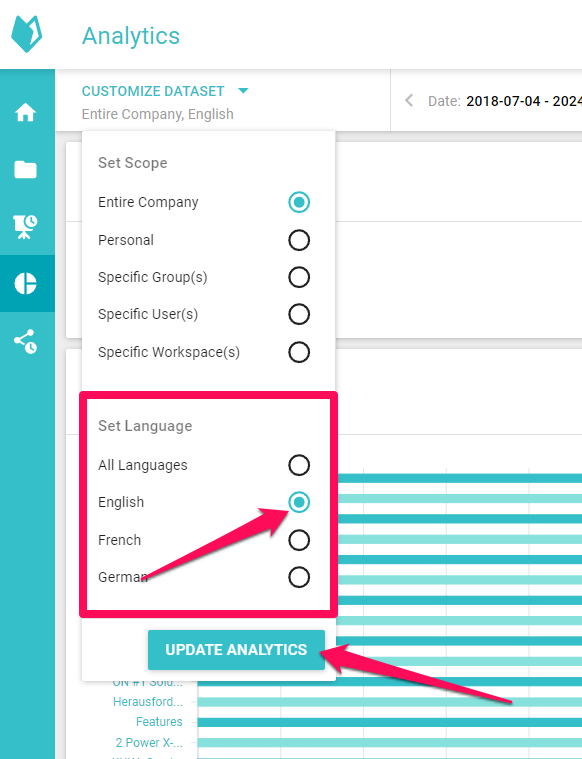Click the teal fox logo

[x=27, y=34]
